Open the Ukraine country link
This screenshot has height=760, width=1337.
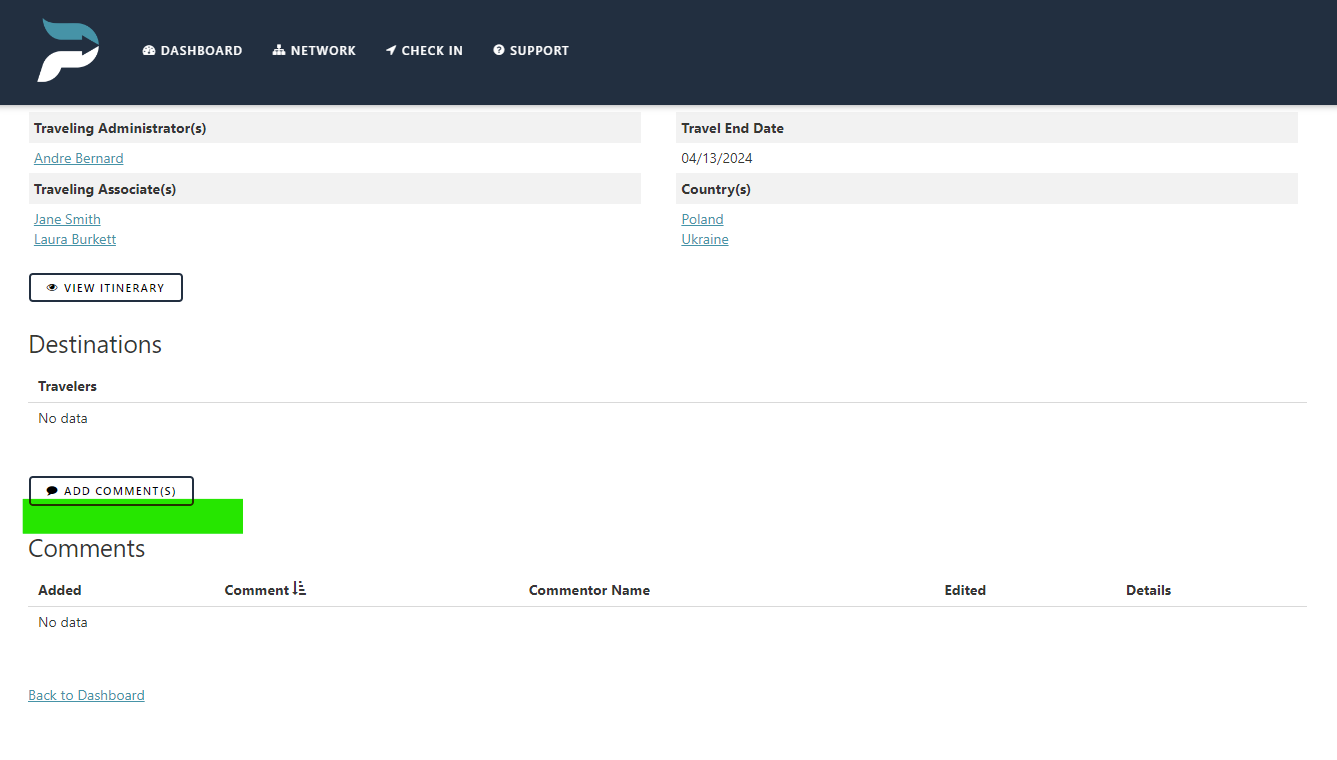click(x=705, y=239)
